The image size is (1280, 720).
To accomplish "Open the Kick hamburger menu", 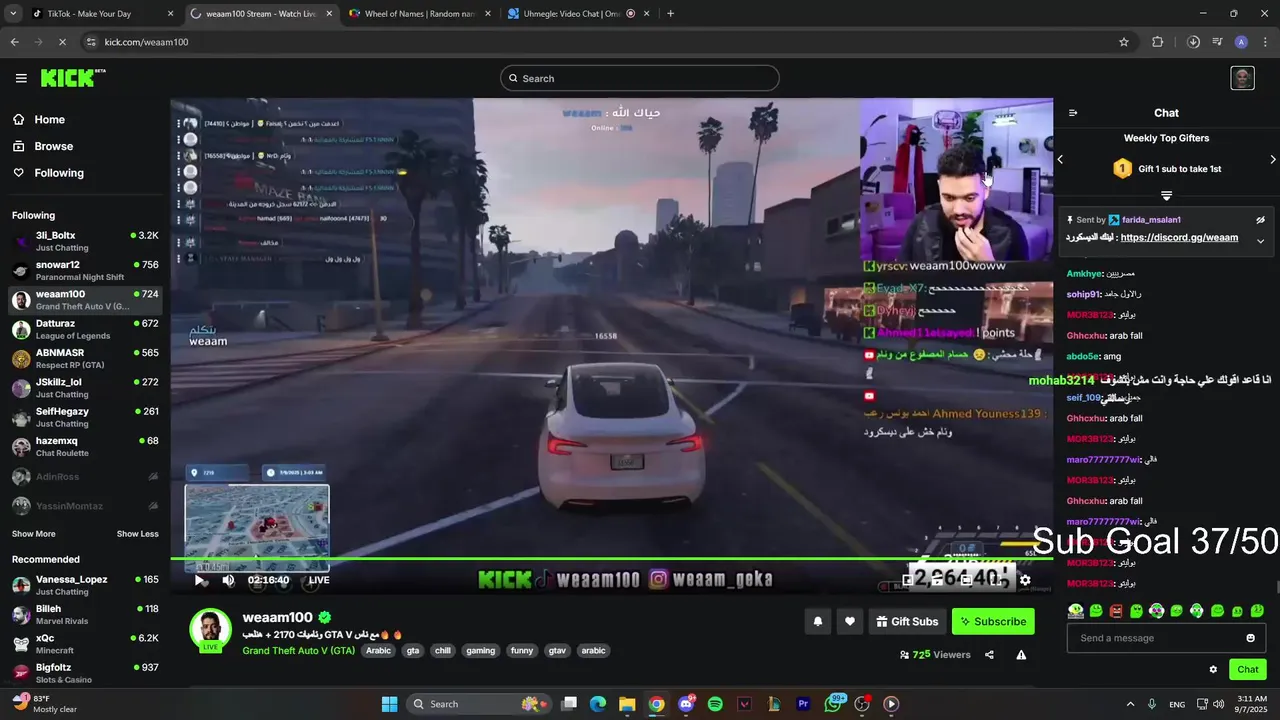I will pos(21,78).
